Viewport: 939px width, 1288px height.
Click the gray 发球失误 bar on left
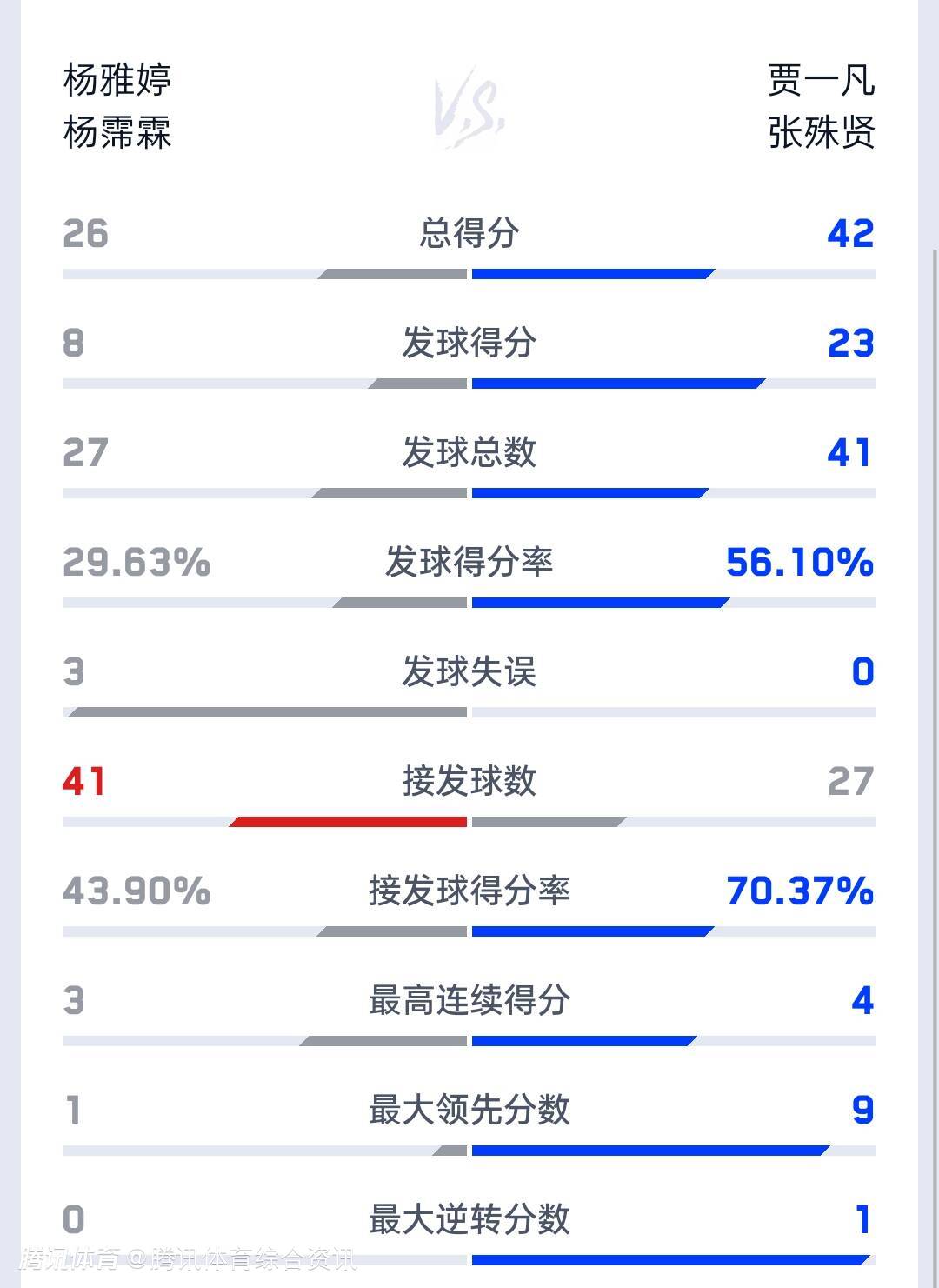click(268, 712)
